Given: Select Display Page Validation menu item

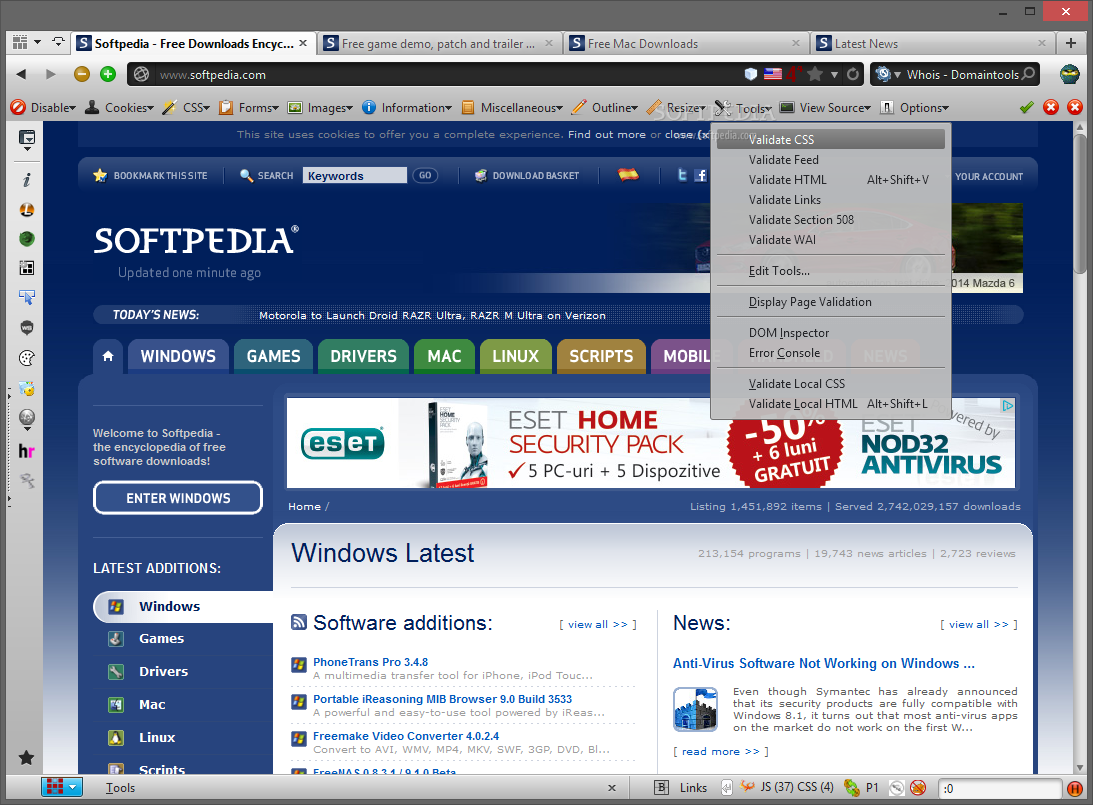Looking at the screenshot, I should pyautogui.click(x=830, y=302).
